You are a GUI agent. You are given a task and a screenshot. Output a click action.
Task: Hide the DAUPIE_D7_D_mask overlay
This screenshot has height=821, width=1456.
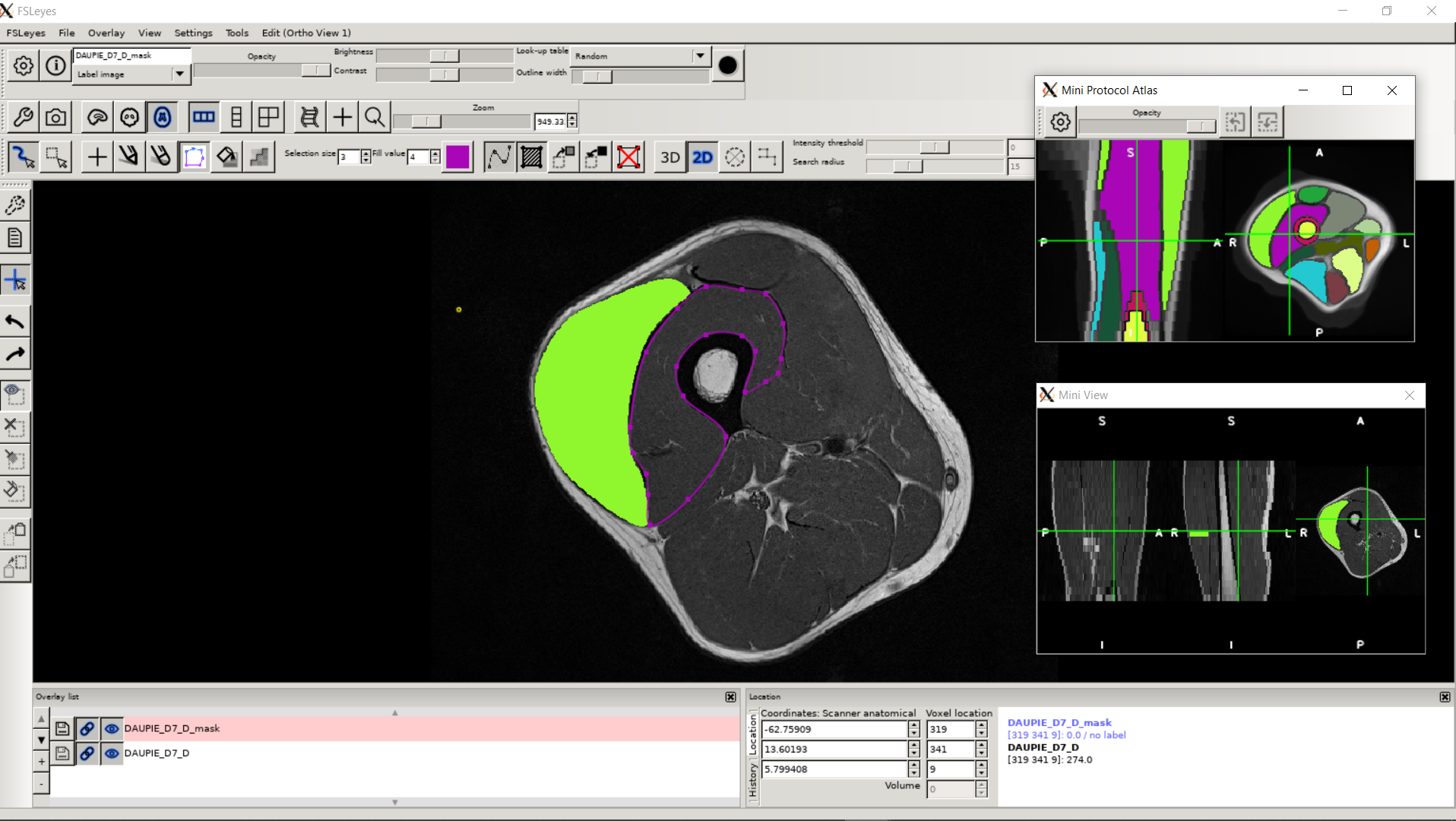point(112,729)
